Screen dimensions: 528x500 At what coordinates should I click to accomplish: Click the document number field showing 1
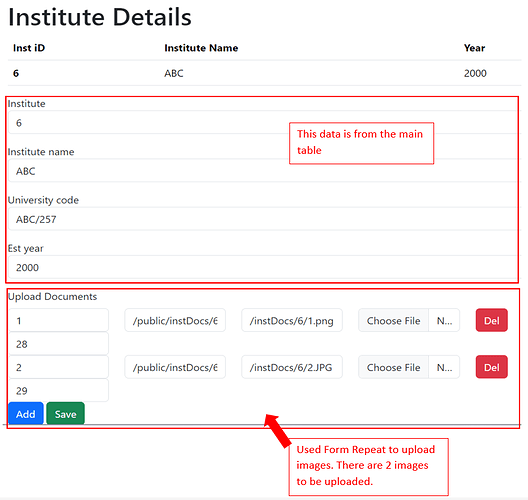[59, 320]
